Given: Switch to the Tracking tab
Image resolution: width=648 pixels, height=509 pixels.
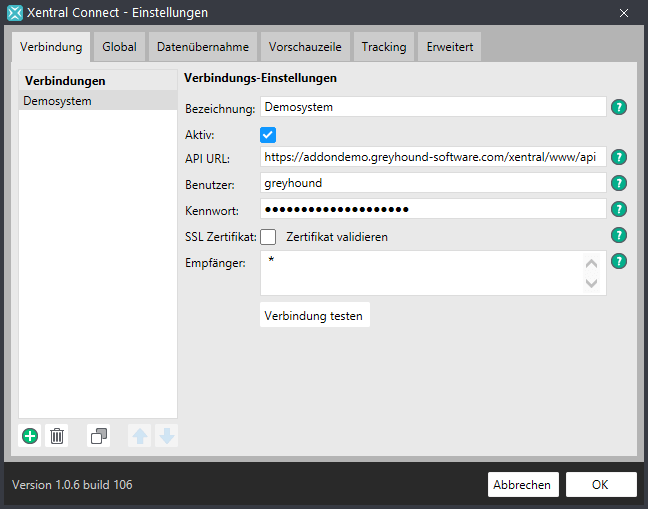Looking at the screenshot, I should point(384,47).
